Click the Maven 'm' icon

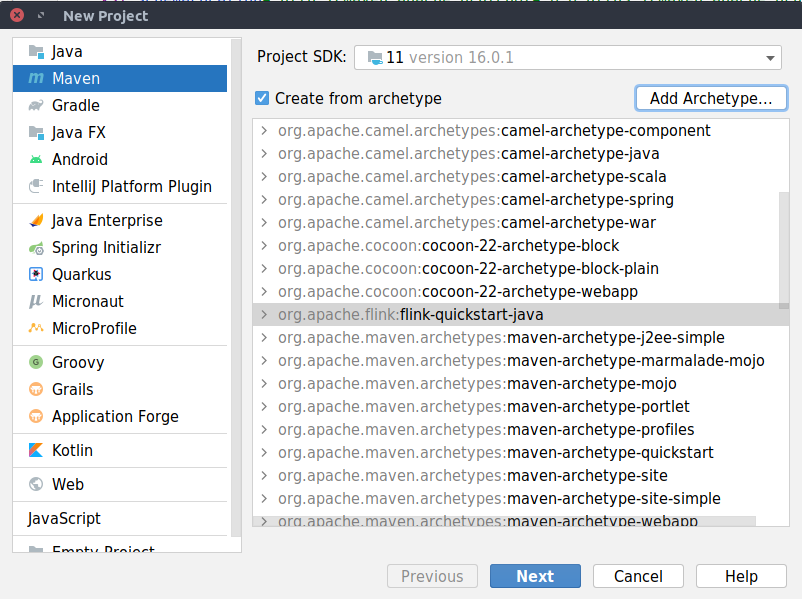(36, 78)
